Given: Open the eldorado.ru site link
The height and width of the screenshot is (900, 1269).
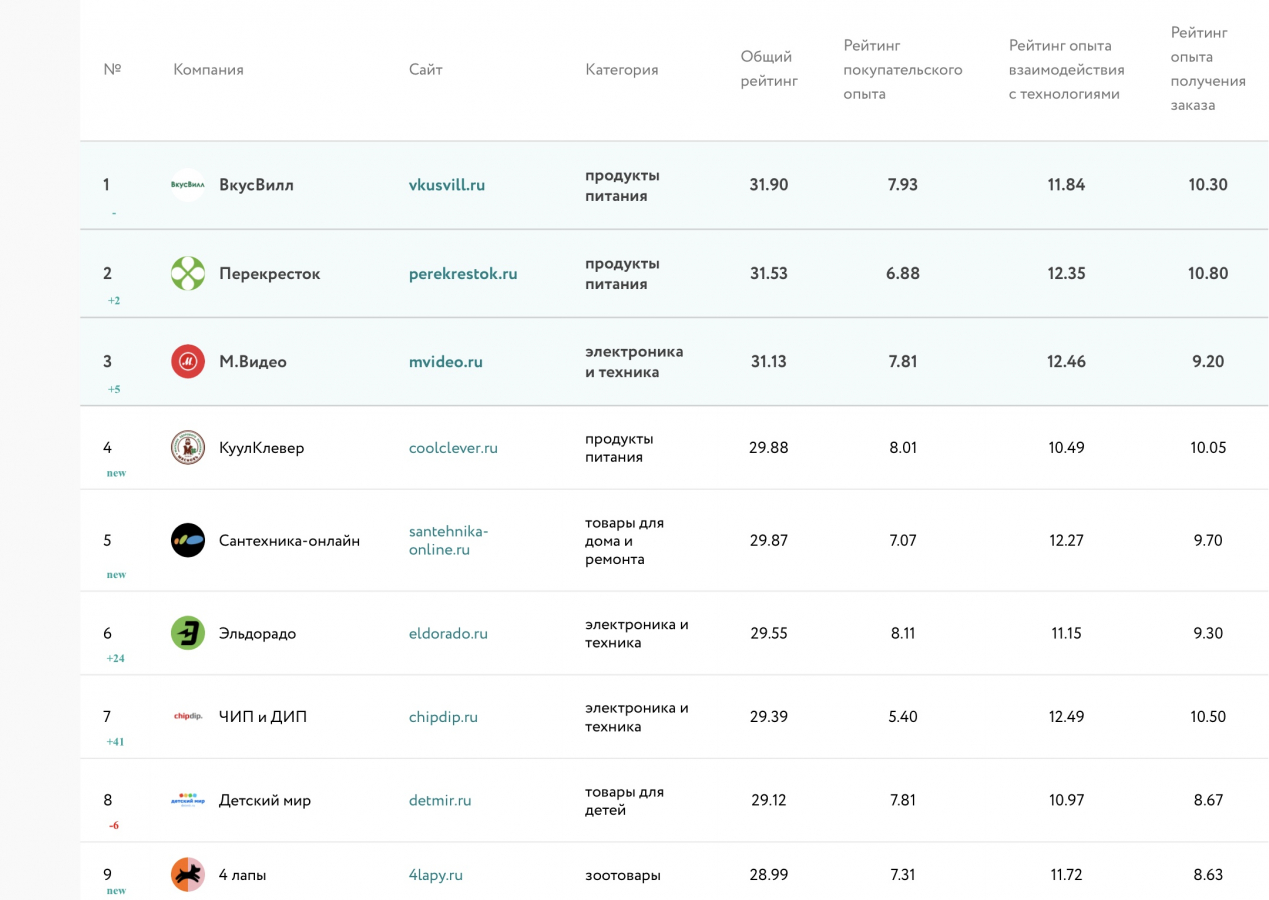Looking at the screenshot, I should (448, 633).
